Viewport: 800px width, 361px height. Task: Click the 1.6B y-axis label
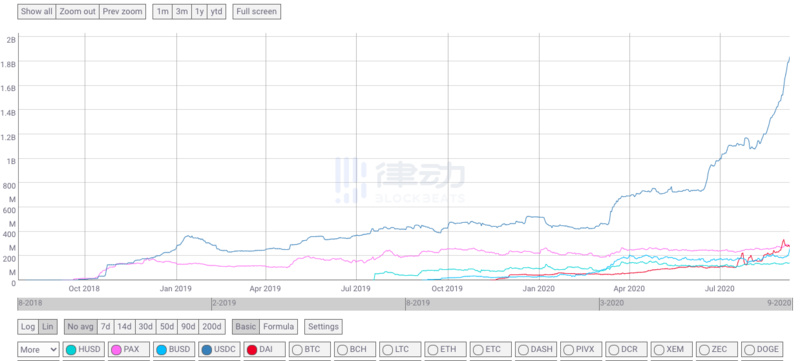[8, 89]
